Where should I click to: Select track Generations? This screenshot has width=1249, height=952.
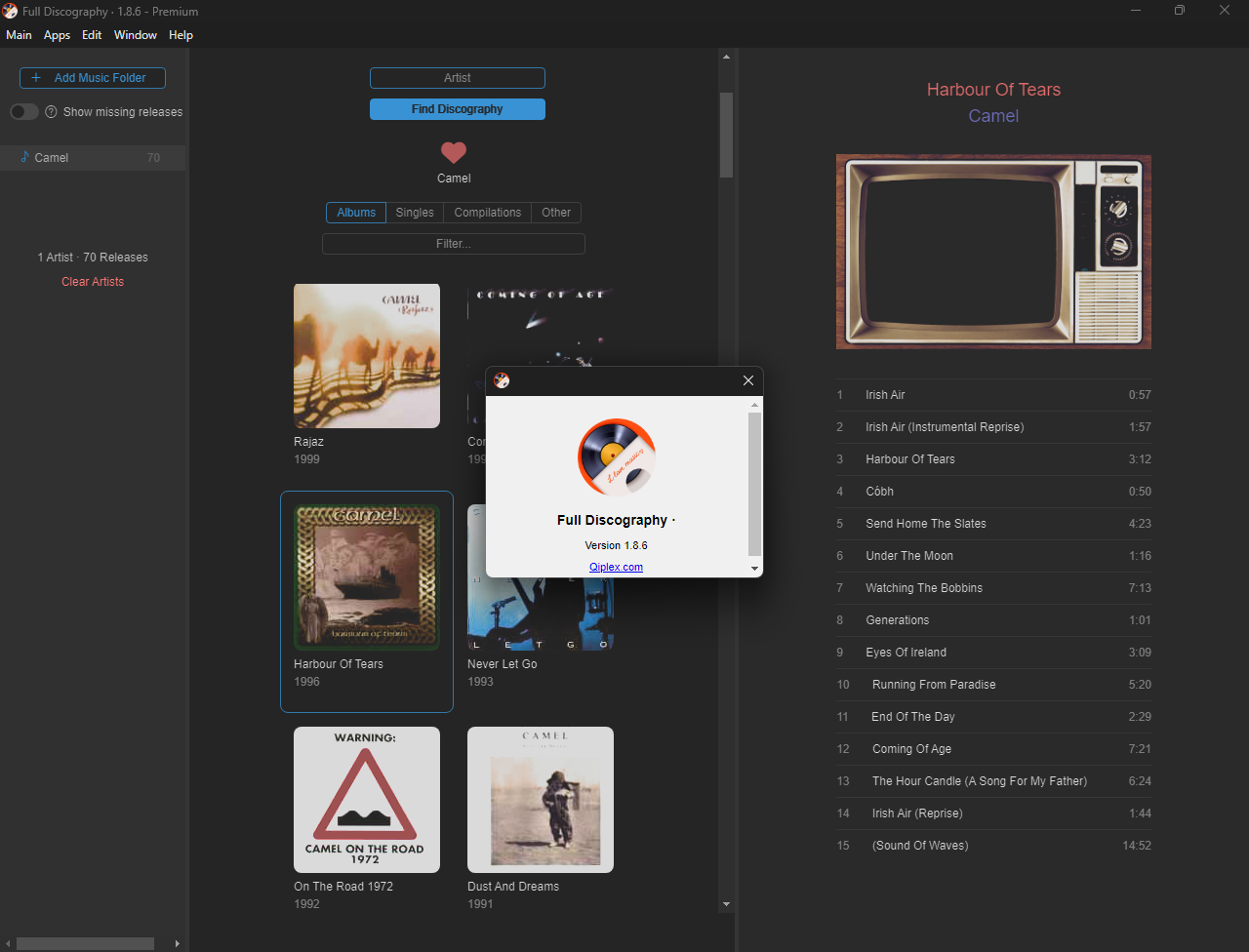(993, 620)
